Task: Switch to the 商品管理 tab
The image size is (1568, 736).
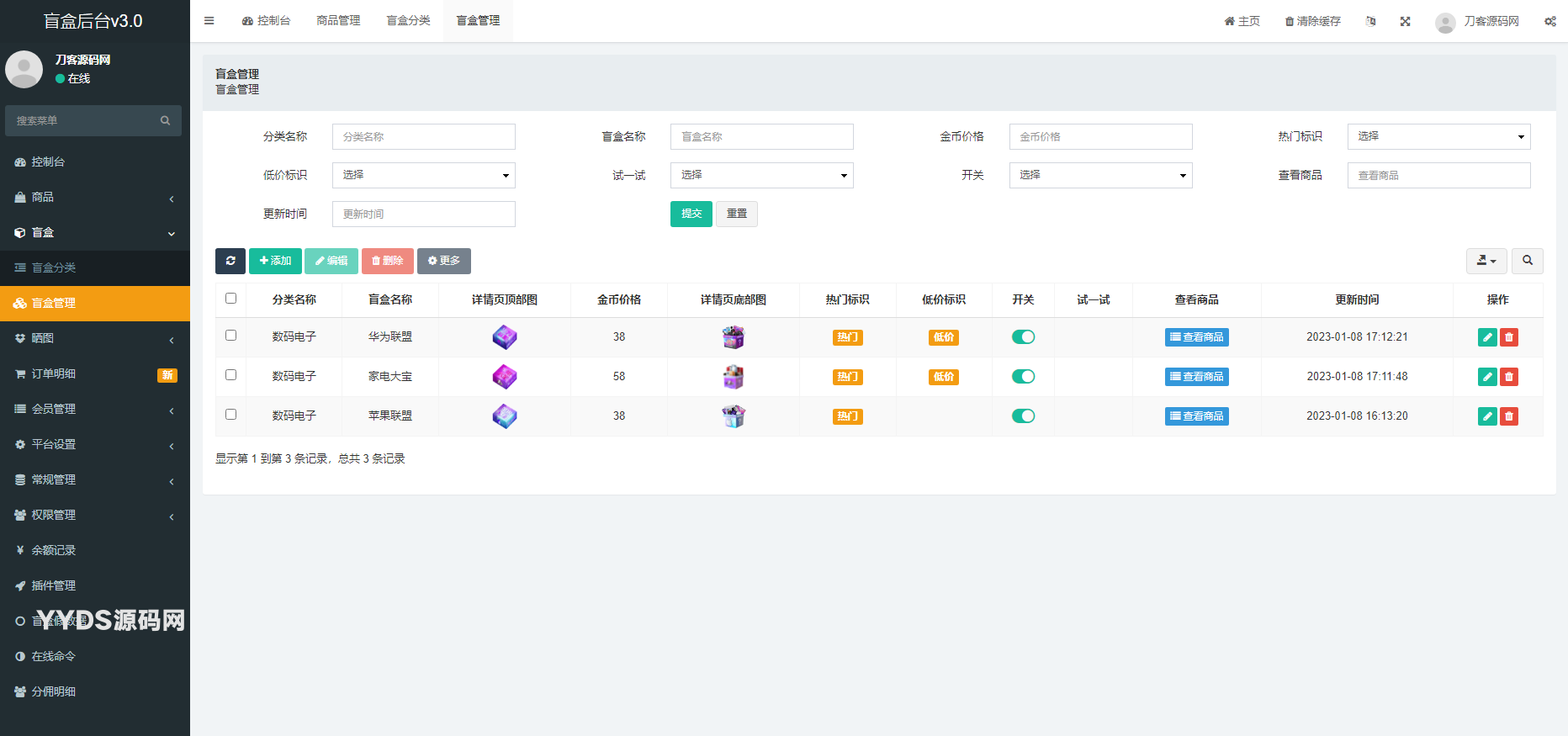Action: (x=338, y=21)
